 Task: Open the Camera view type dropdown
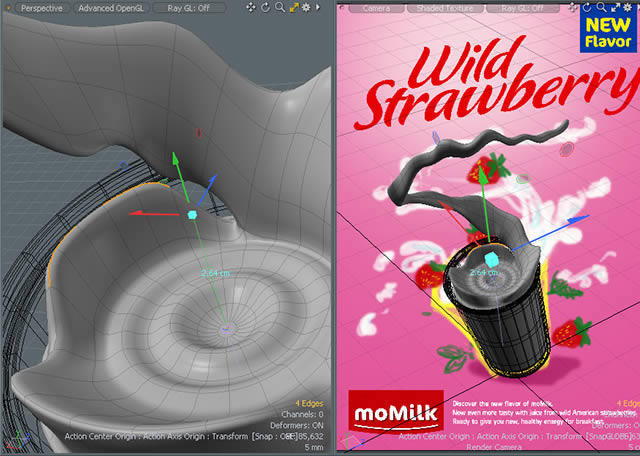click(376, 8)
